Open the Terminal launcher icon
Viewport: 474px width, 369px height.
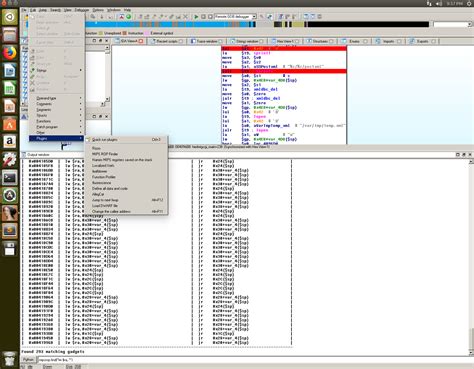point(10,178)
